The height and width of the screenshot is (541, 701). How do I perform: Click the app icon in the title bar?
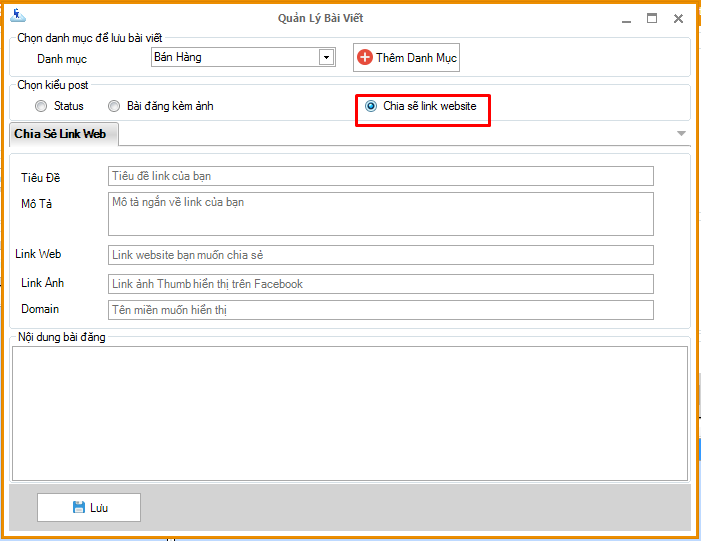[x=18, y=16]
